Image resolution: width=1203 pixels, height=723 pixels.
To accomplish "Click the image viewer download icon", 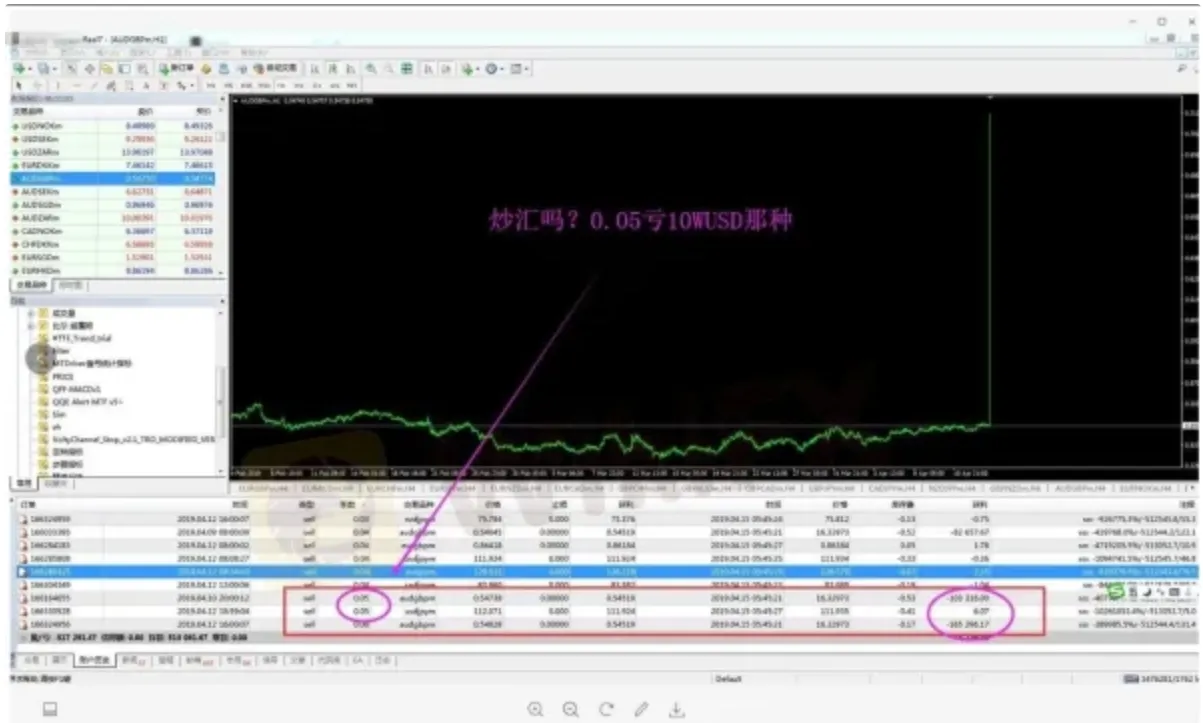I will (x=676, y=709).
